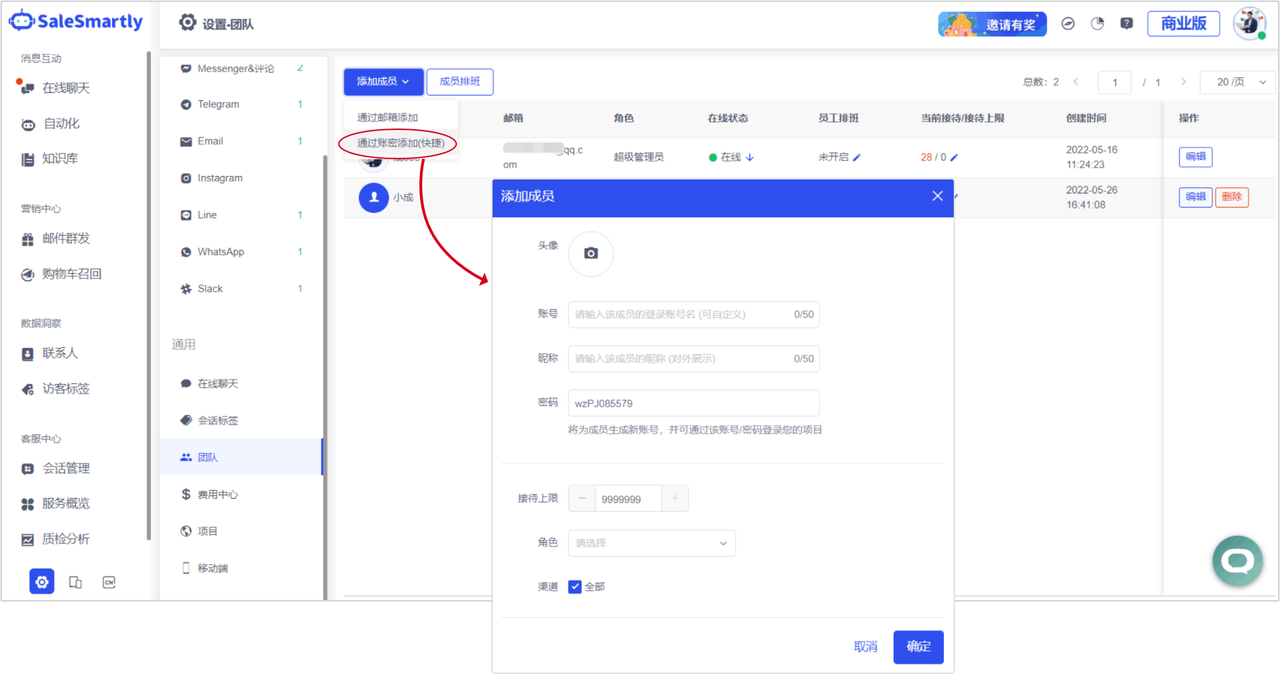Open the floating chat widget bubble

pyautogui.click(x=1237, y=561)
